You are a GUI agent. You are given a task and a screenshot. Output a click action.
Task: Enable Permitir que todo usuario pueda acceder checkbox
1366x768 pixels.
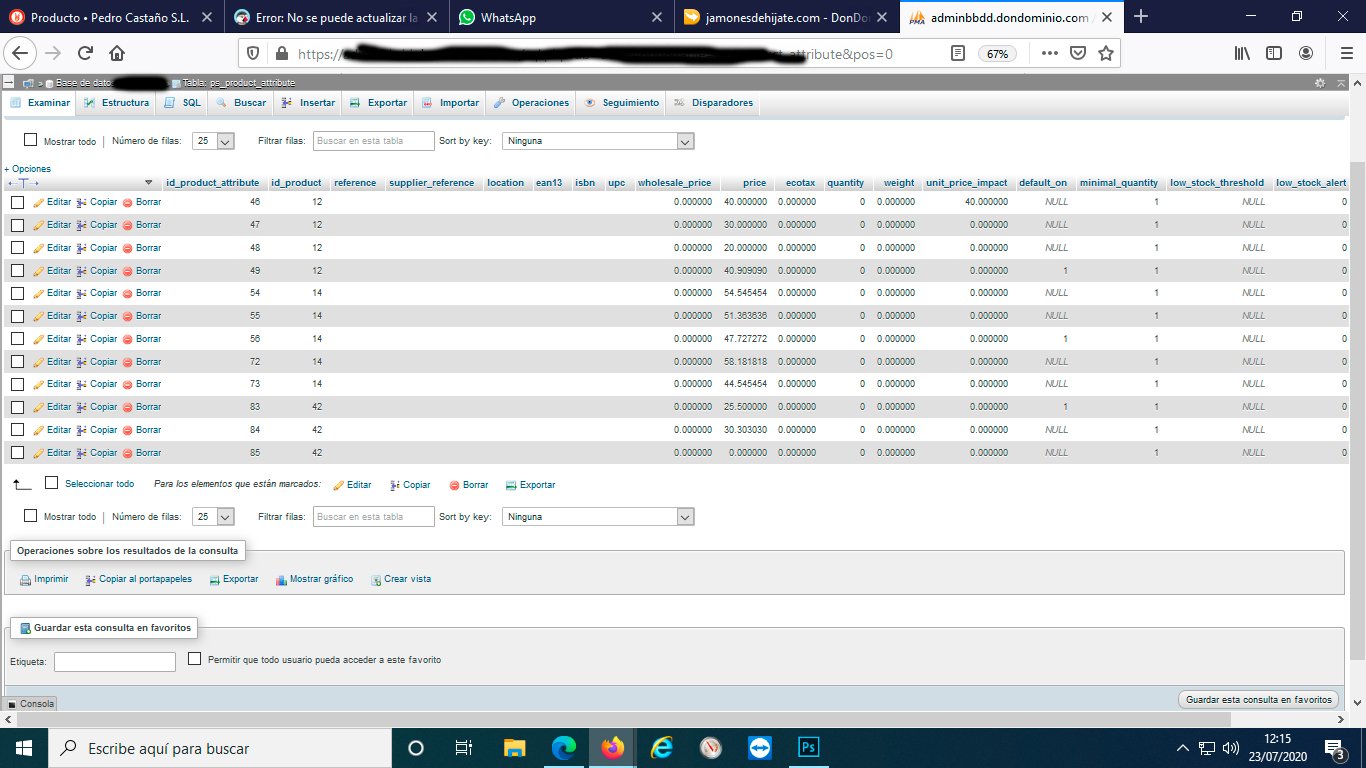tap(195, 659)
